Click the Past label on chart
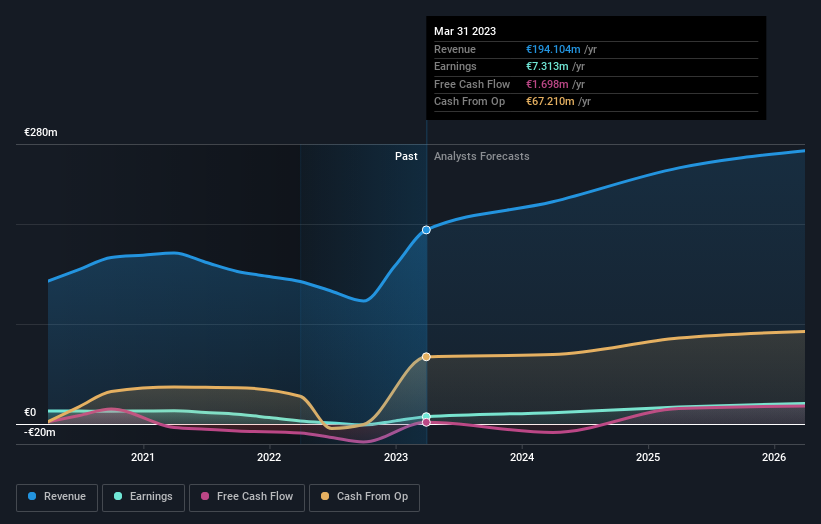Viewport: 821px width, 524px height. [x=406, y=156]
